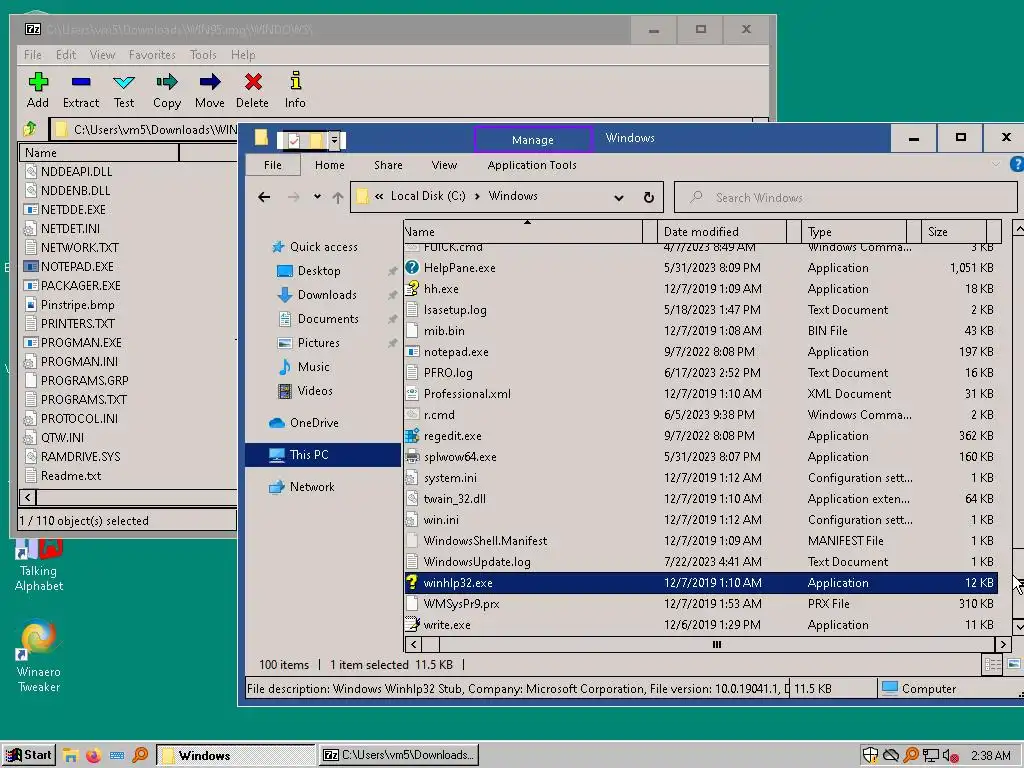Viewport: 1024px width, 768px height.
Task: Select This PC in navigation pane
Action: coord(323,455)
